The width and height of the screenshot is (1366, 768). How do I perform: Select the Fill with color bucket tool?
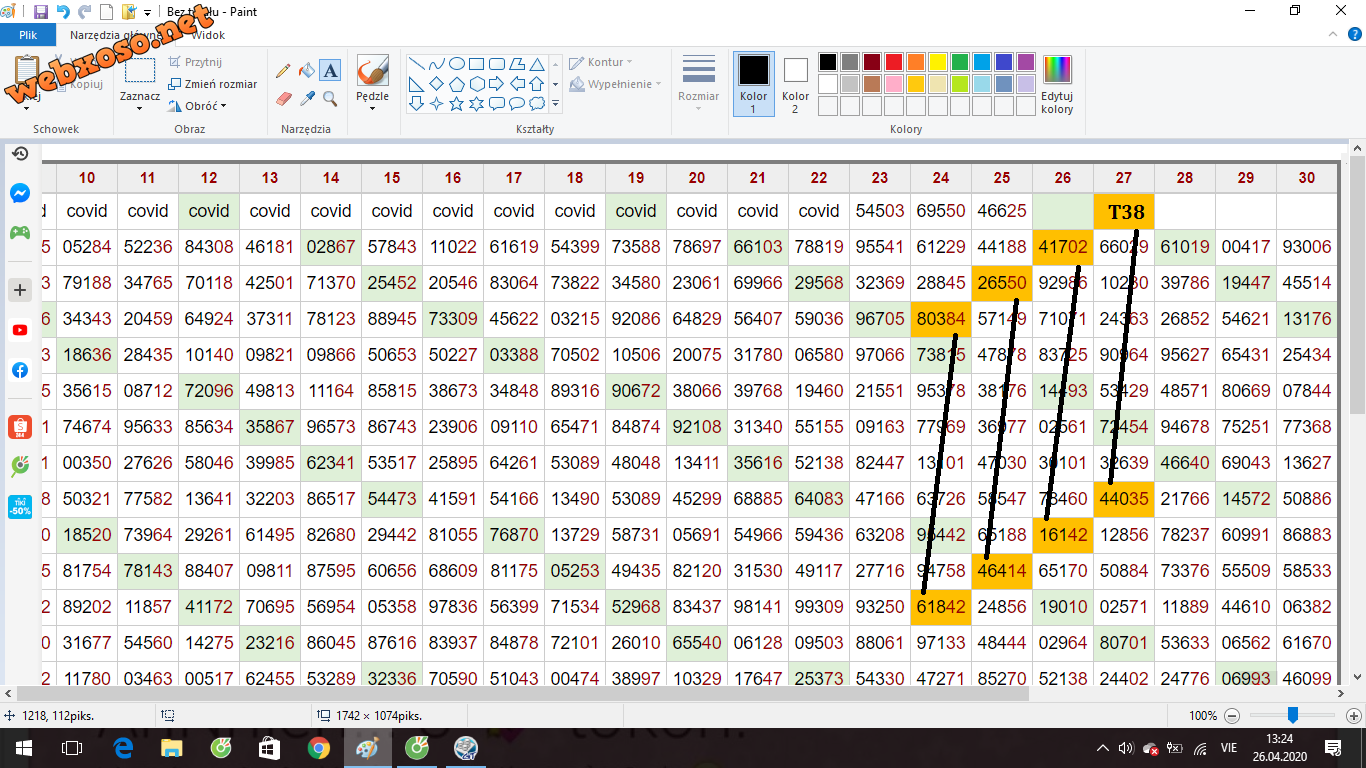[x=307, y=71]
